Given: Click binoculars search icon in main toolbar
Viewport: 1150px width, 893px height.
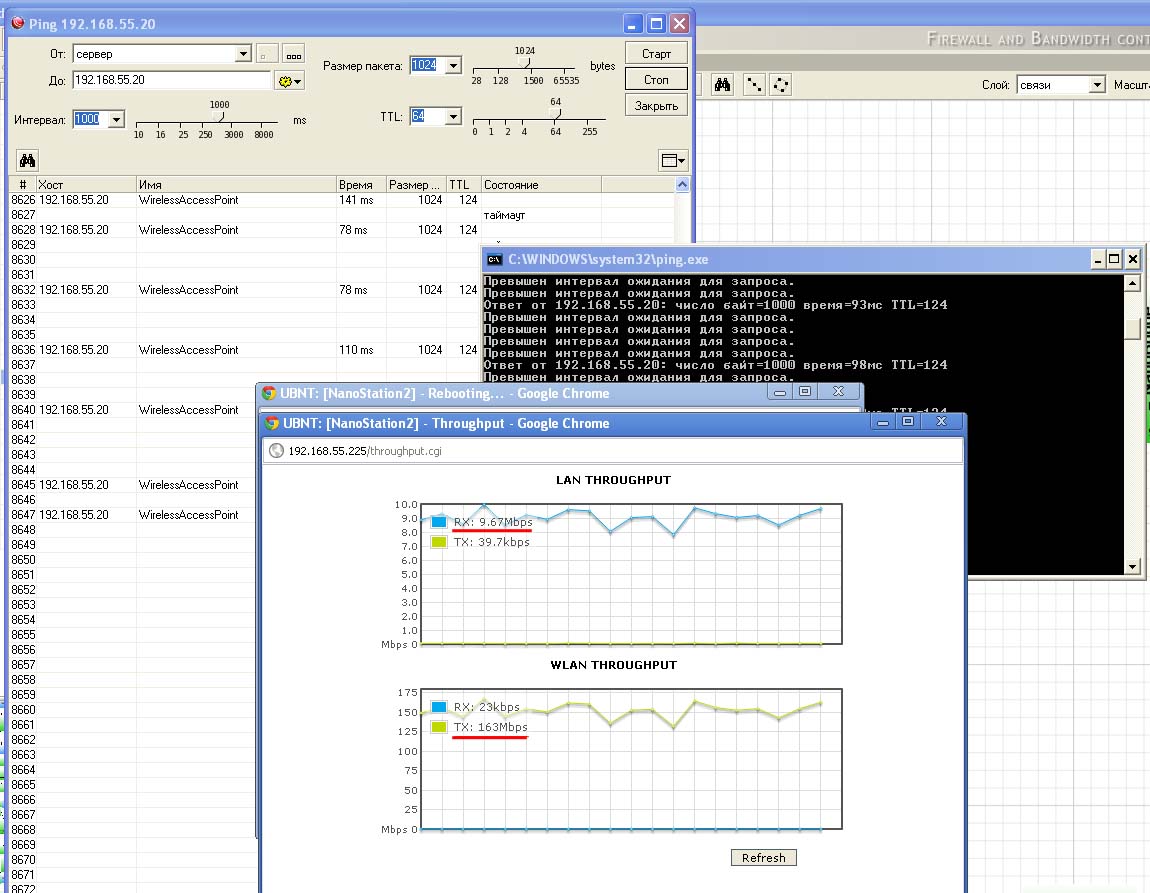Looking at the screenshot, I should 724,85.
